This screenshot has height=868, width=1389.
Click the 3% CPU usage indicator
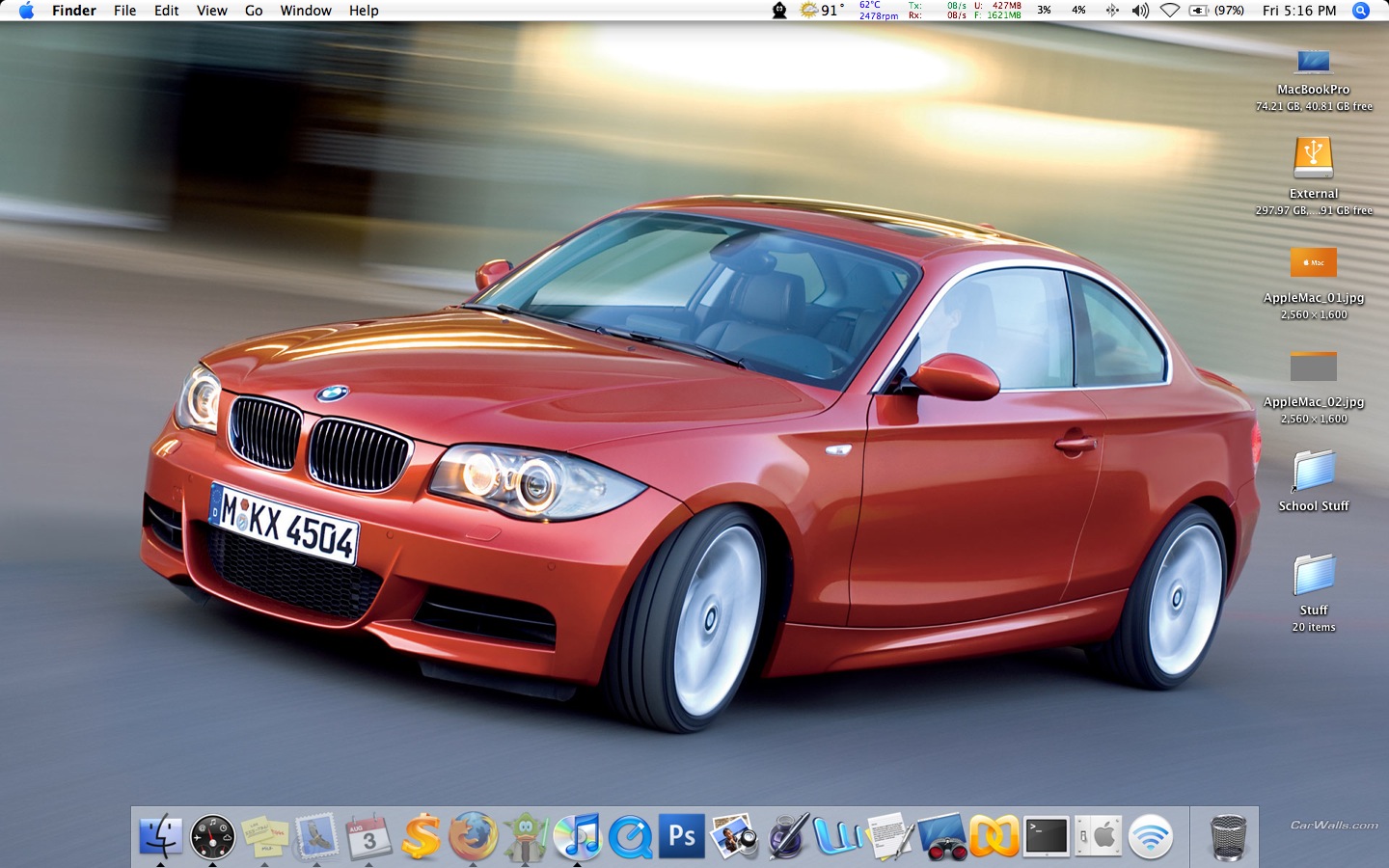point(1044,11)
